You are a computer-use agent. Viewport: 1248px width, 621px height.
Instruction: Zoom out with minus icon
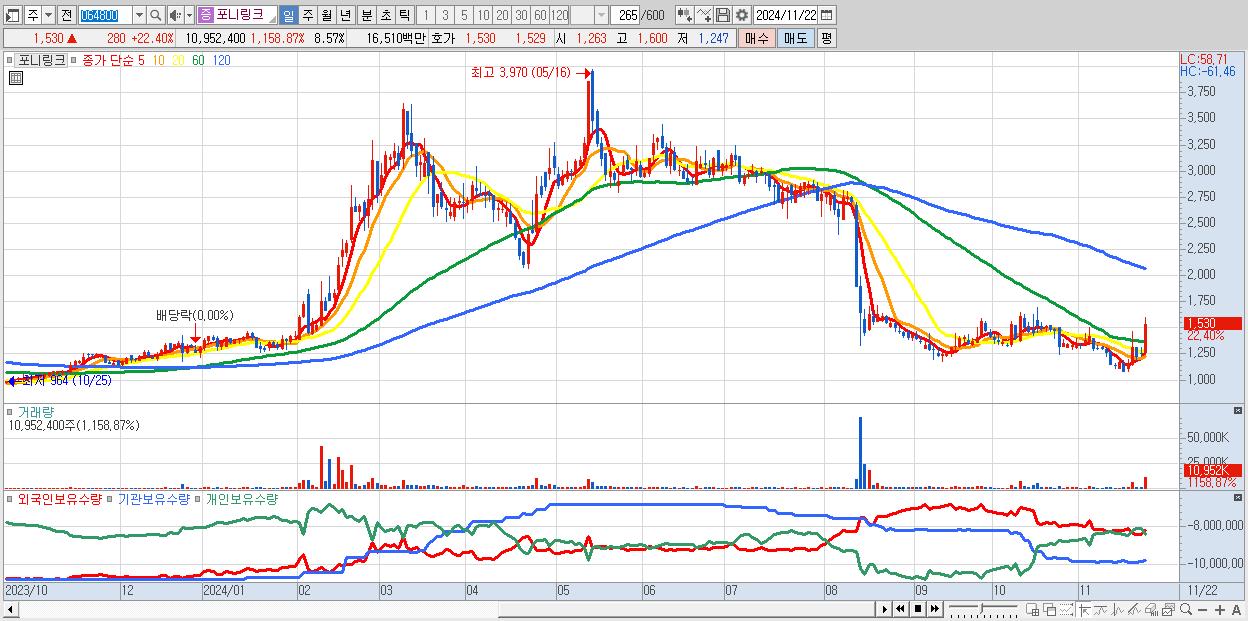pyautogui.click(x=1202, y=610)
